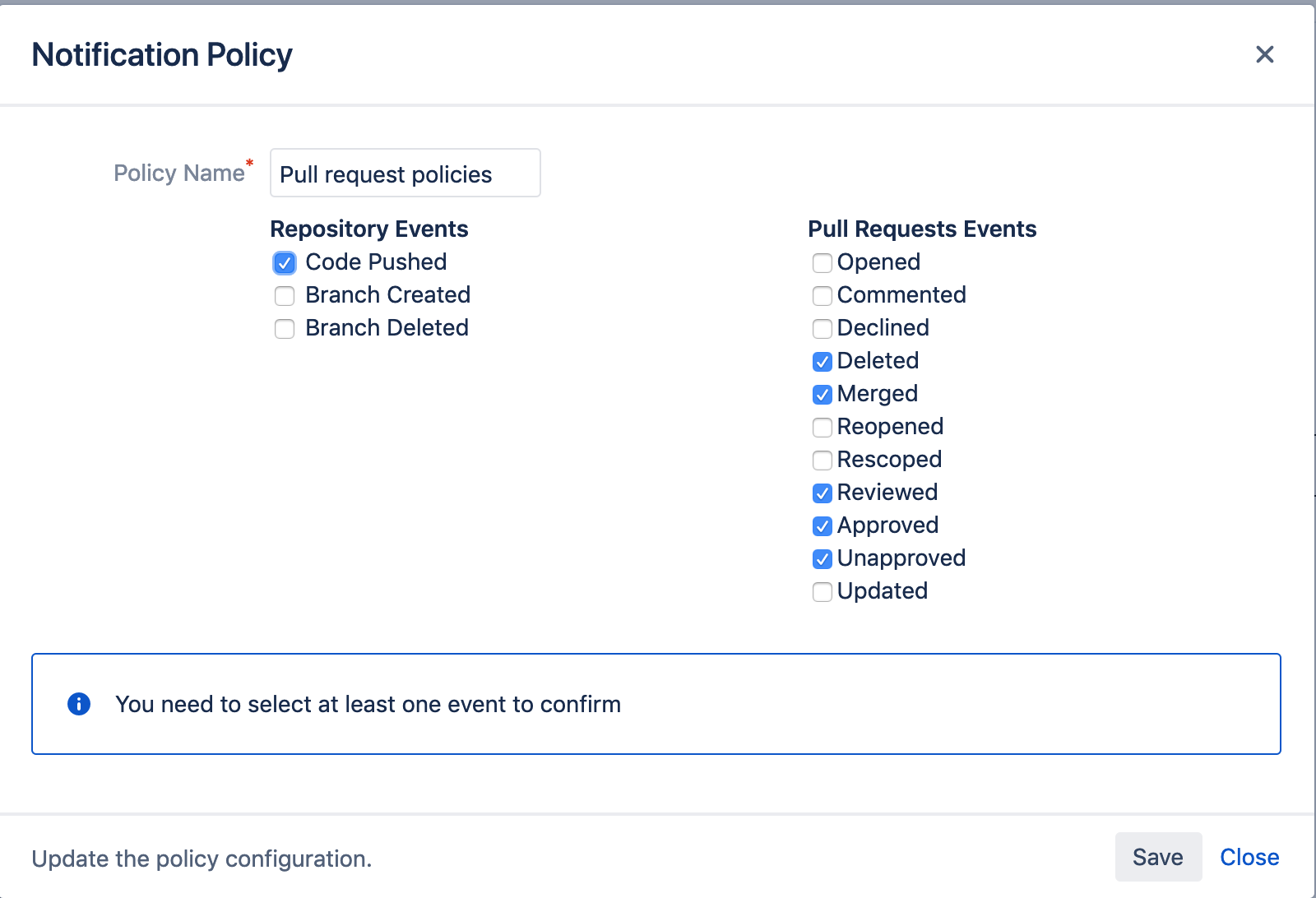Close the Notification Policy dialog with X
The height and width of the screenshot is (898, 1316).
(1264, 54)
